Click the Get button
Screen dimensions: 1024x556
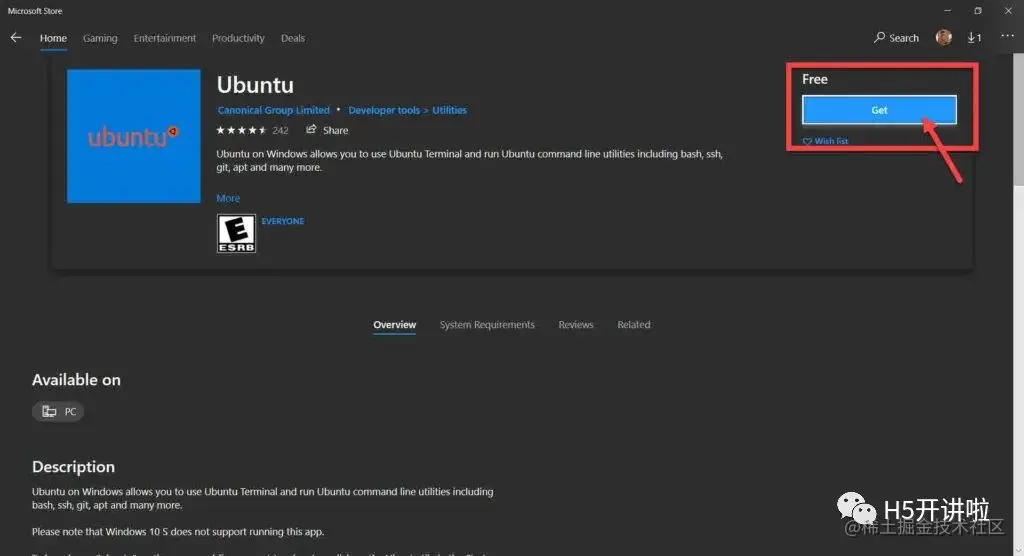pos(879,110)
